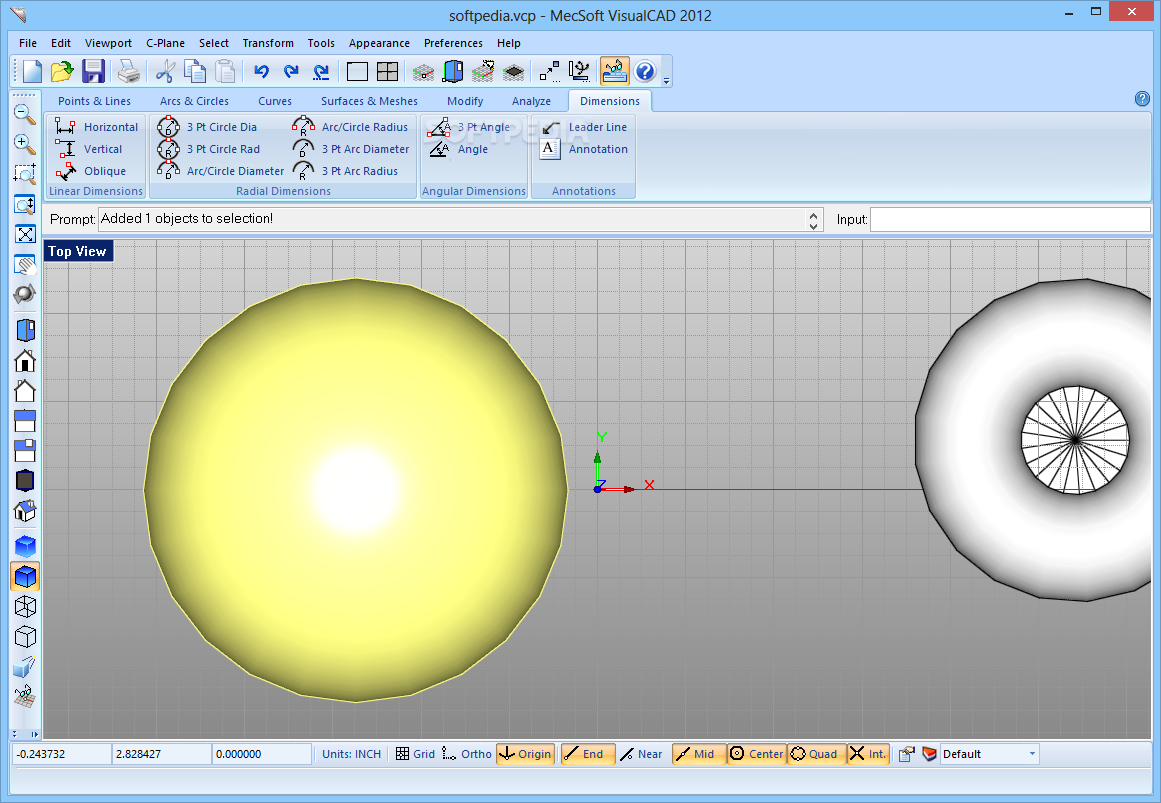Click the Zoom Out magnifier icon
The width and height of the screenshot is (1161, 803).
pos(24,113)
